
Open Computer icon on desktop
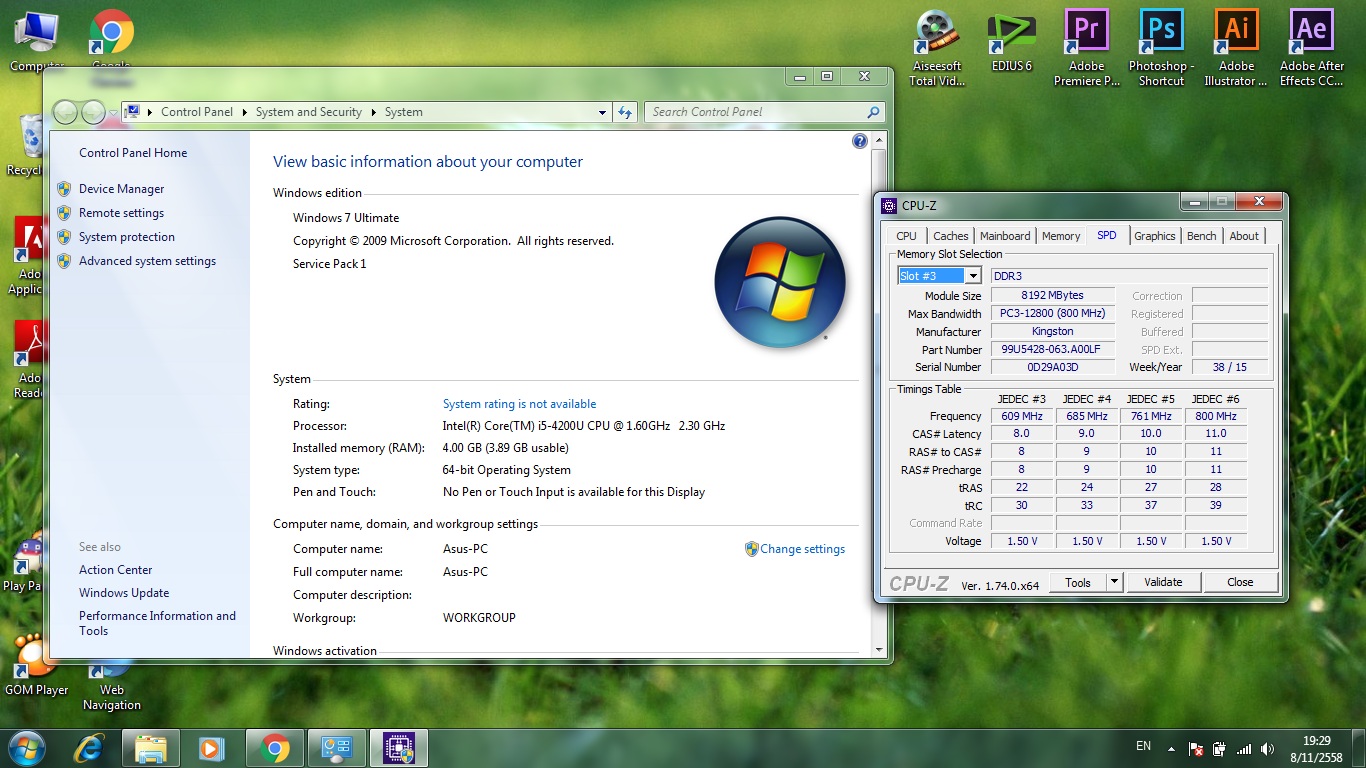pos(36,40)
